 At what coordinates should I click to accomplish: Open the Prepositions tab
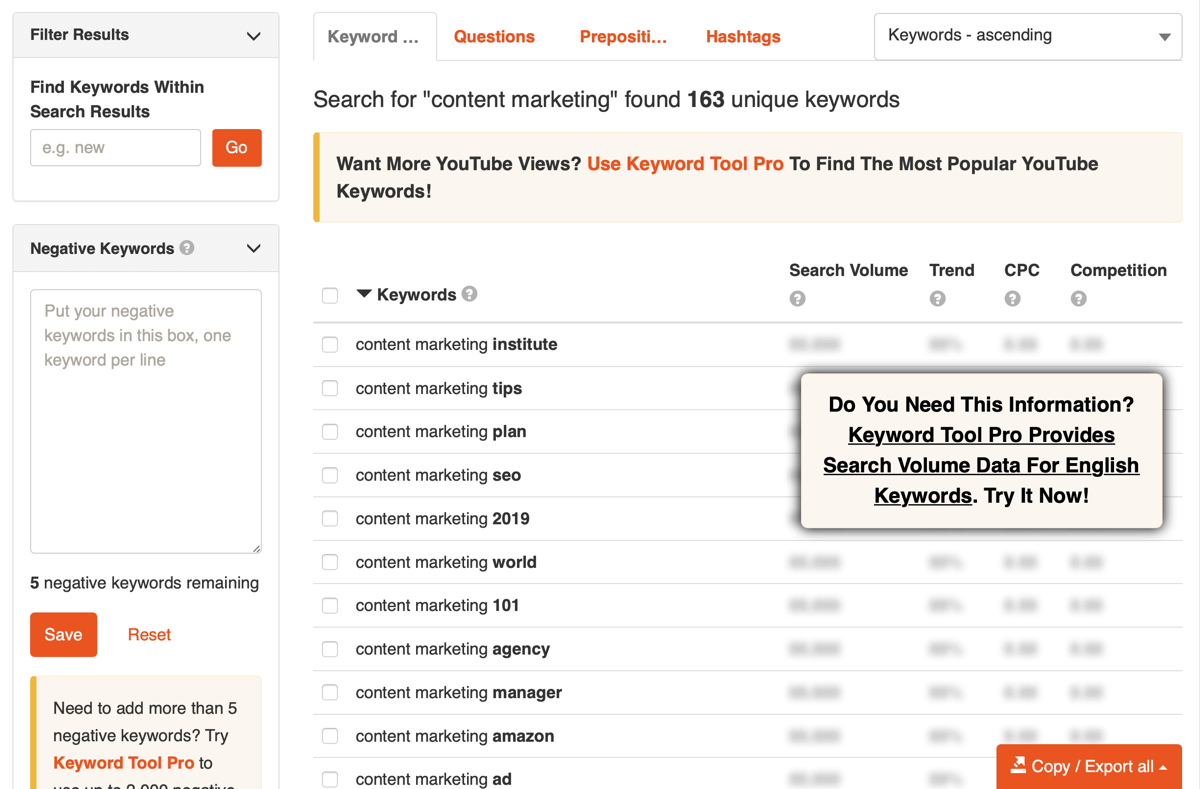(623, 37)
